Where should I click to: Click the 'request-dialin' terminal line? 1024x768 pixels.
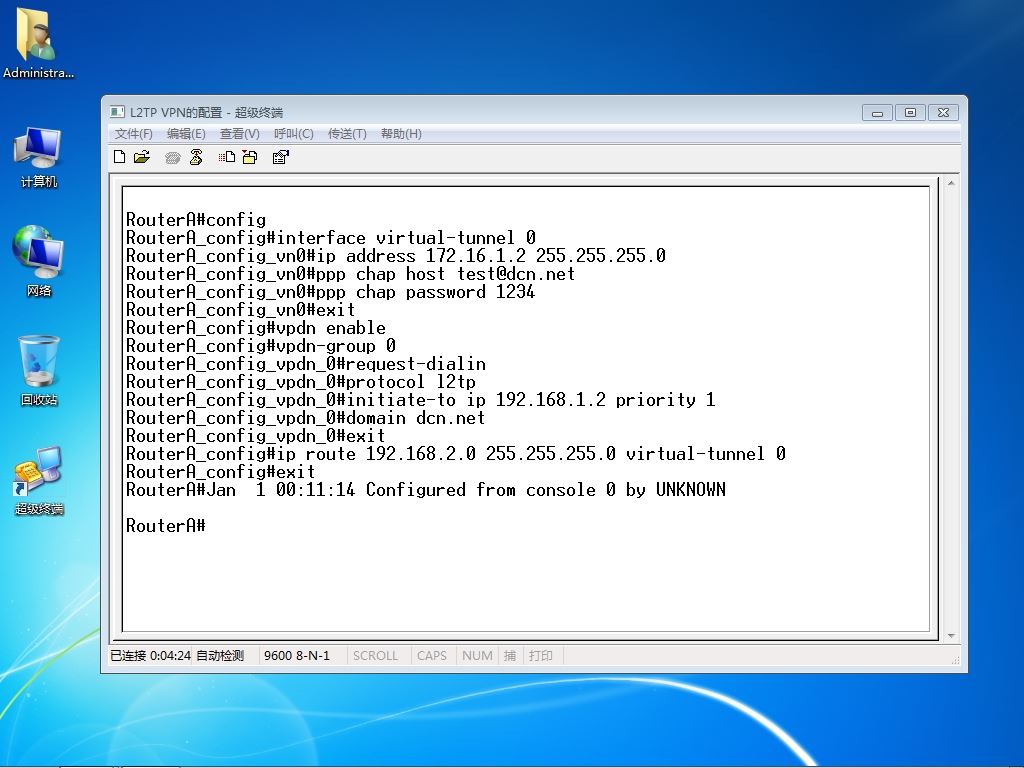(306, 364)
